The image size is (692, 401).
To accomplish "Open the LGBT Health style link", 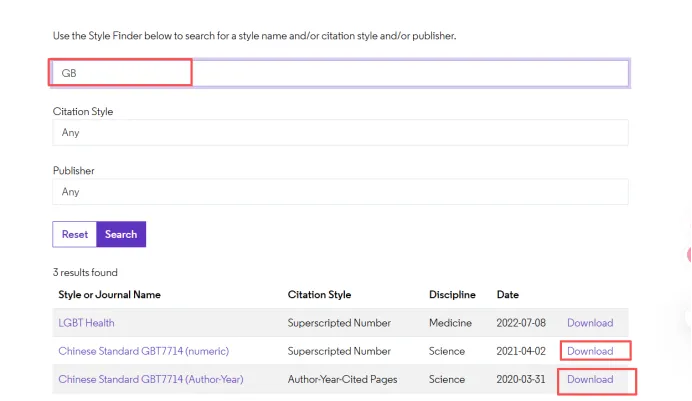I will pyautogui.click(x=87, y=323).
